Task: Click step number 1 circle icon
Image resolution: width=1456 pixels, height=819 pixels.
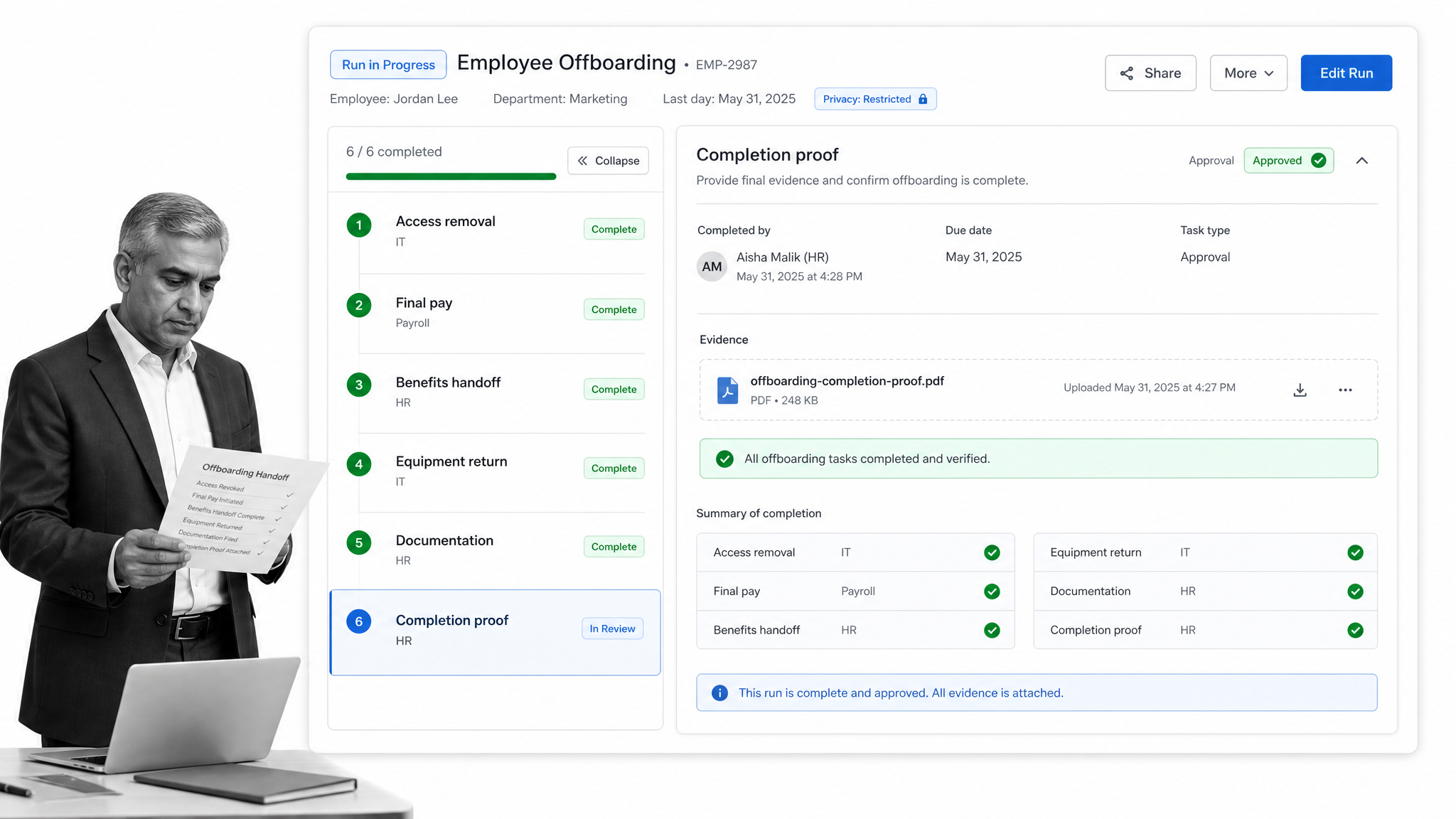Action: coord(359,225)
